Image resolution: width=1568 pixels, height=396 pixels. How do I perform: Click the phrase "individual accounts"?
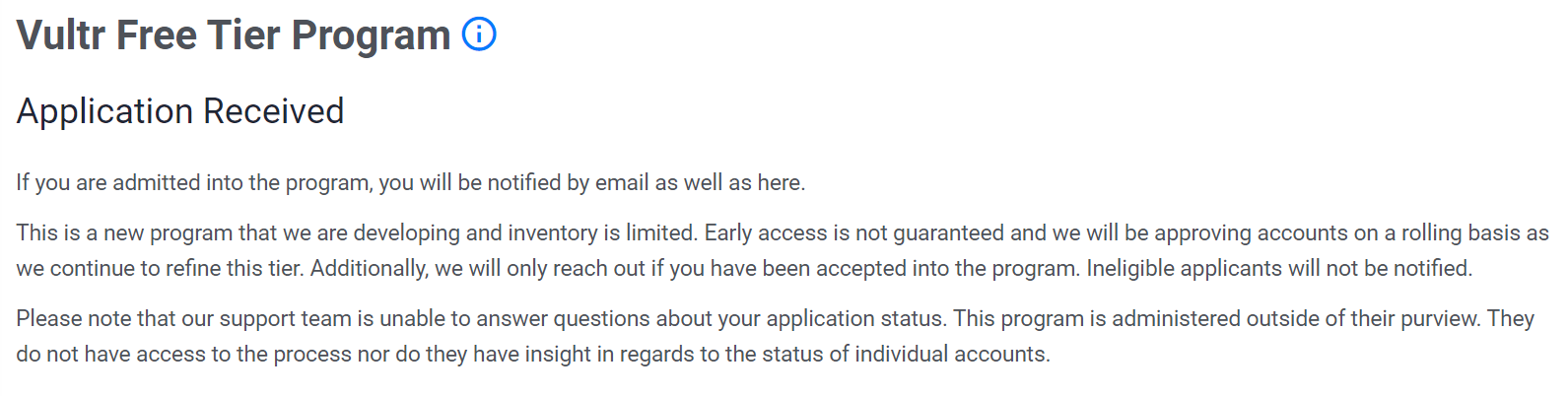950,355
